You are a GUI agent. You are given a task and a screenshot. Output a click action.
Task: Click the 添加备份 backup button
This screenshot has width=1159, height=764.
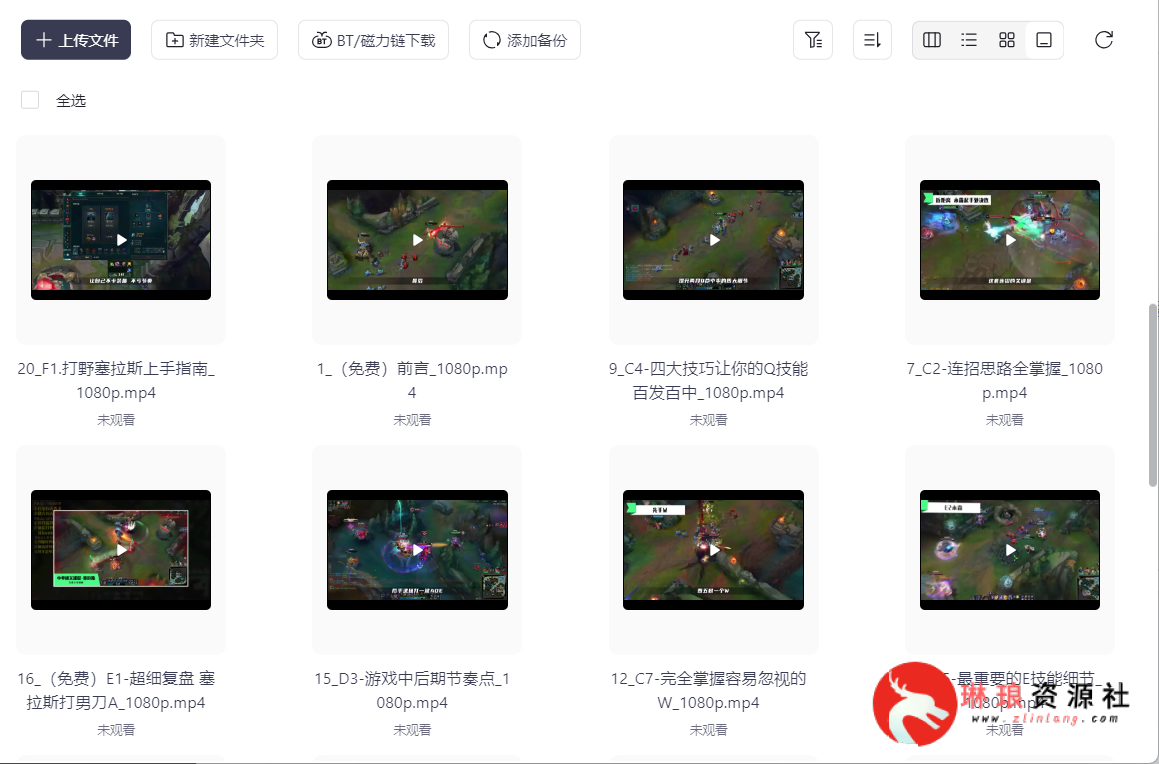525,40
